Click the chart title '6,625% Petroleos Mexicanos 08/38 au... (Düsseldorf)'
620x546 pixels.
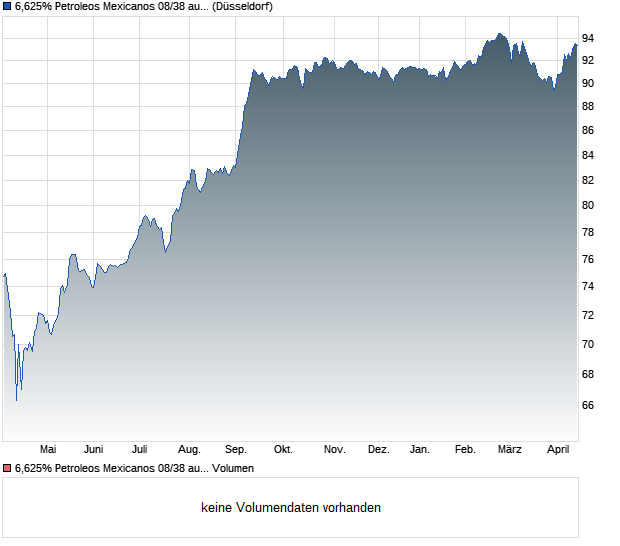click(144, 7)
